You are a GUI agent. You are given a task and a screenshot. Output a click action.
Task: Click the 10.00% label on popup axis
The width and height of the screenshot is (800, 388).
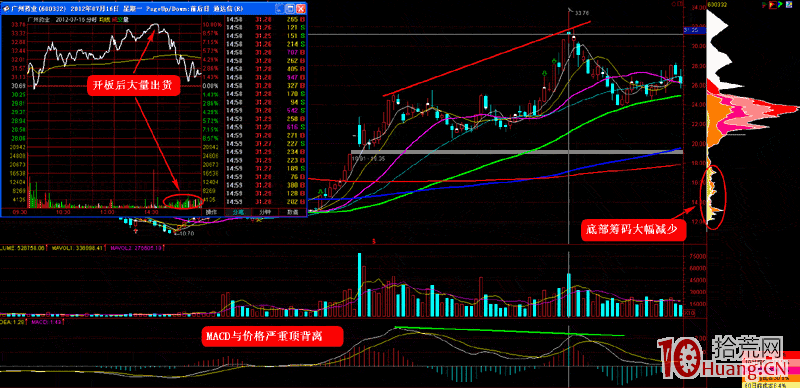pos(212,24)
